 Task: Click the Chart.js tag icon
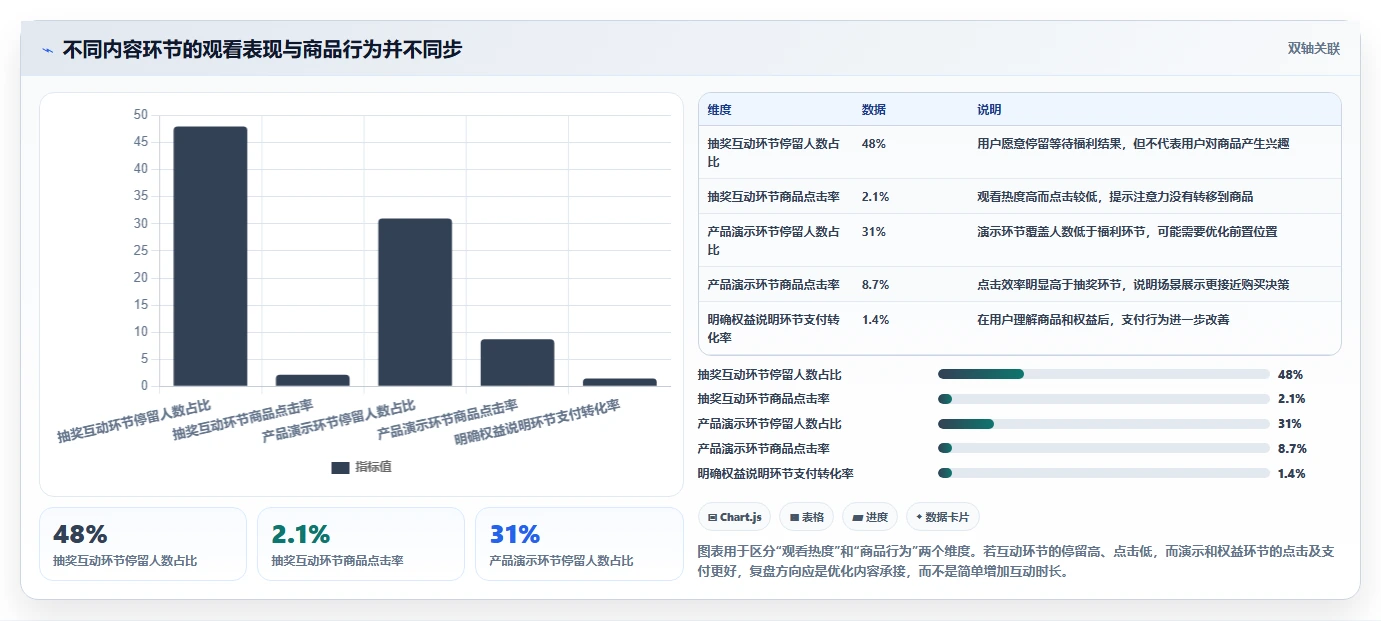coord(712,518)
